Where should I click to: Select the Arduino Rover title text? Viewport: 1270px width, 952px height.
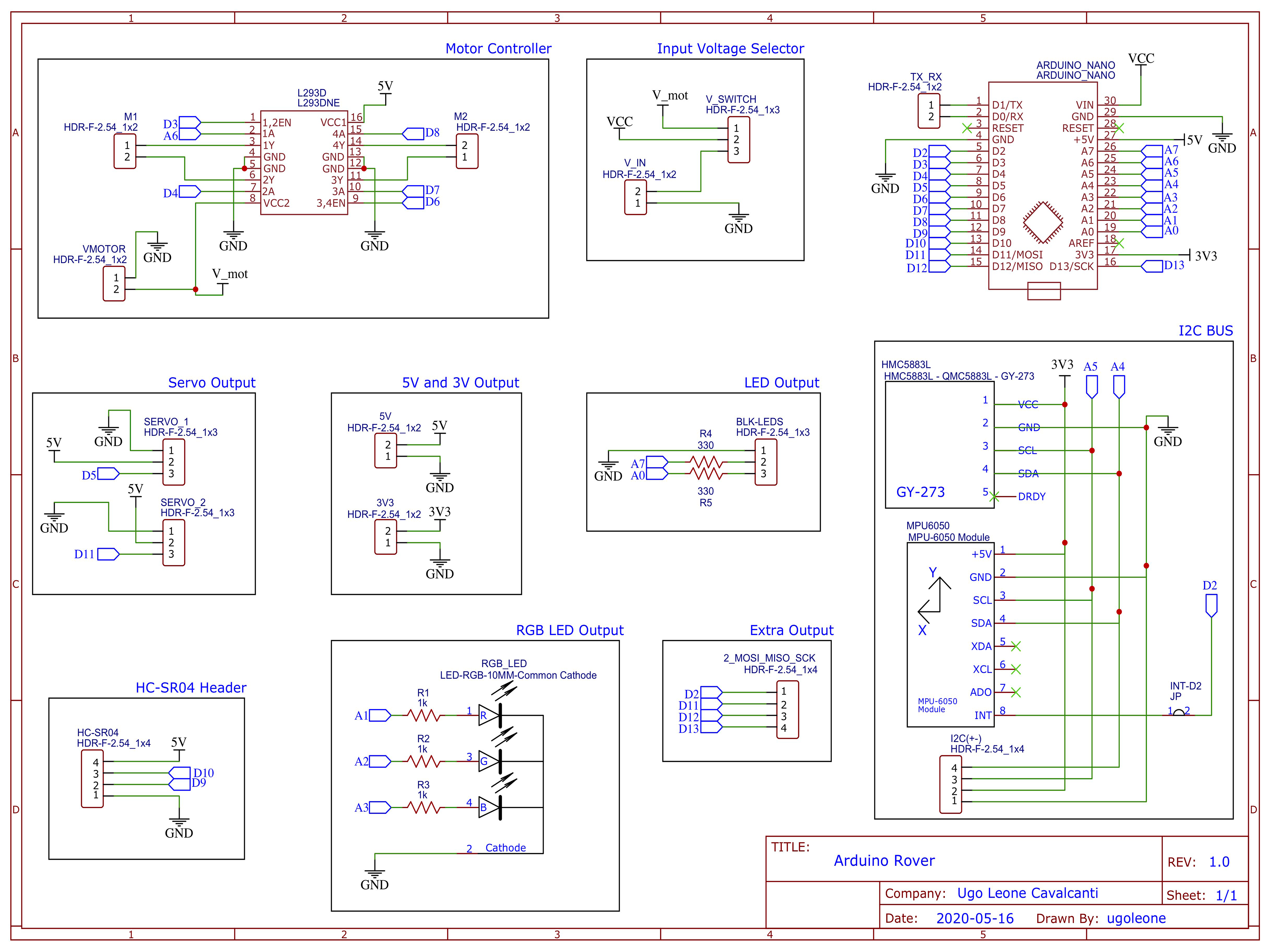(x=884, y=861)
